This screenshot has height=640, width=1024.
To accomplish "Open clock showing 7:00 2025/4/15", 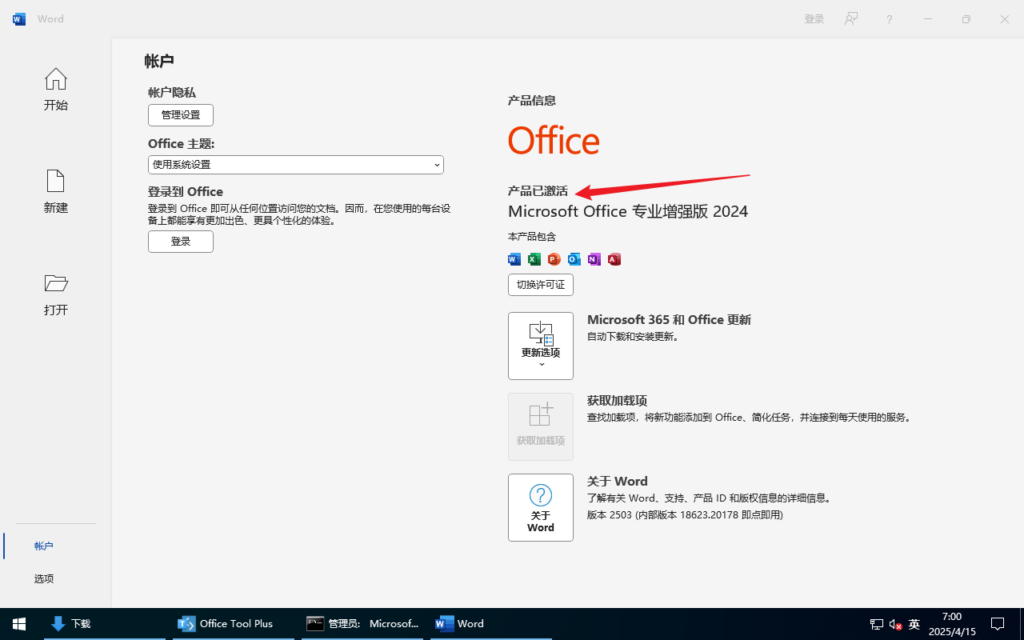I will [x=952, y=624].
